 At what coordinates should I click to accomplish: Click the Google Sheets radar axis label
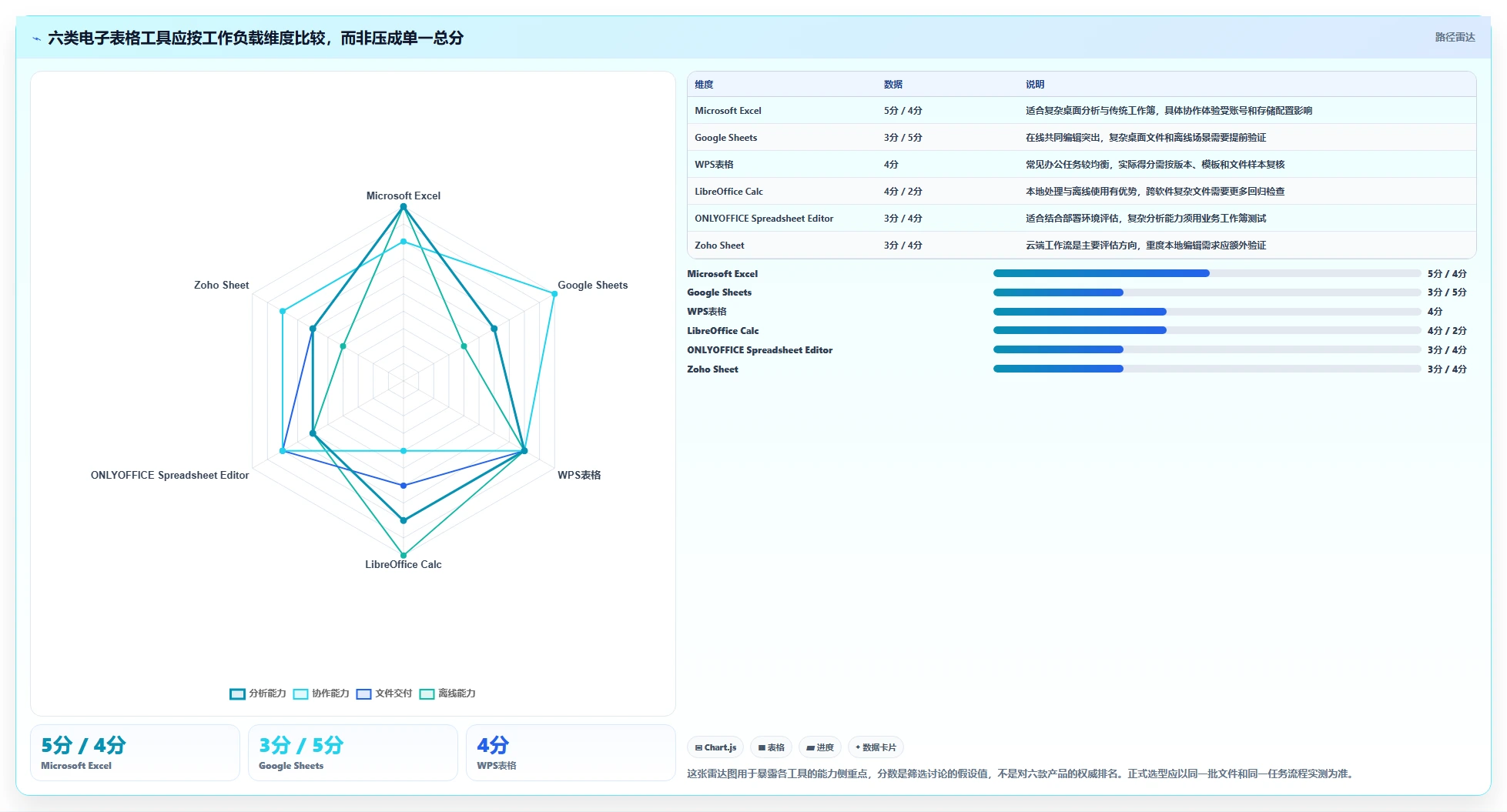click(x=592, y=285)
